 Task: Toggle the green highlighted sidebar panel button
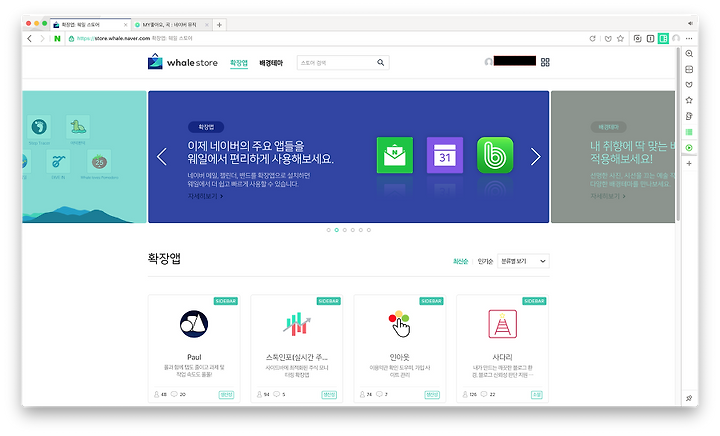coord(663,39)
